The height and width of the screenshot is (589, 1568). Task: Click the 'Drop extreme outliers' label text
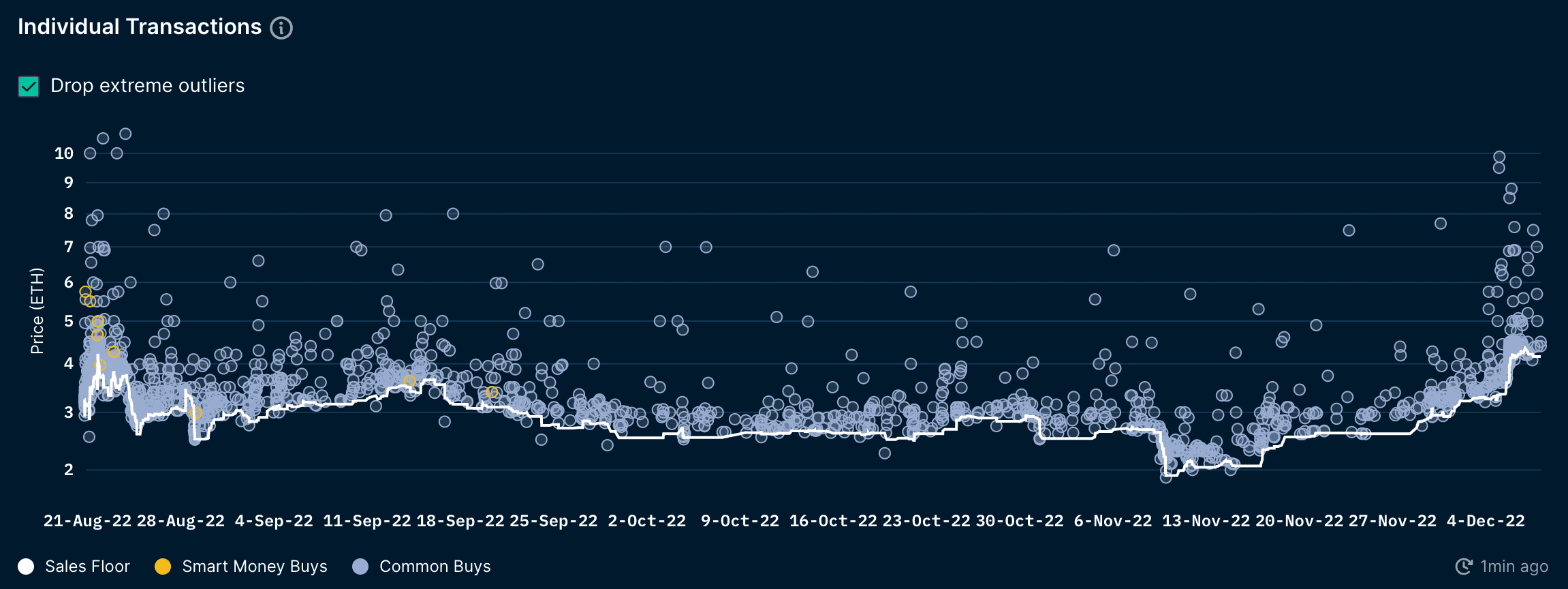(x=147, y=86)
